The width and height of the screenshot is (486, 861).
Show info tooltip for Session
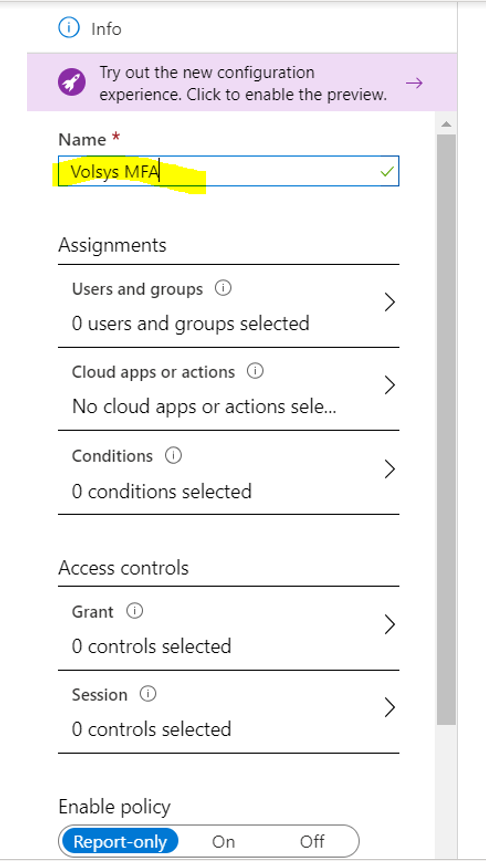point(148,694)
